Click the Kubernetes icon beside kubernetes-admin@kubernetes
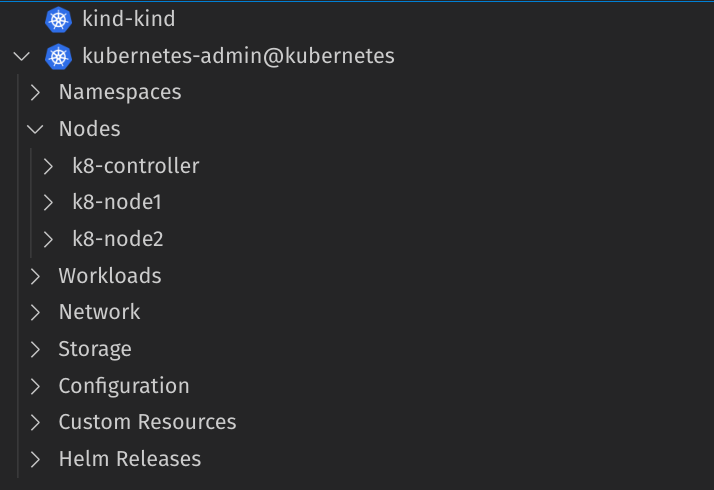The height and width of the screenshot is (490, 714). [59, 56]
